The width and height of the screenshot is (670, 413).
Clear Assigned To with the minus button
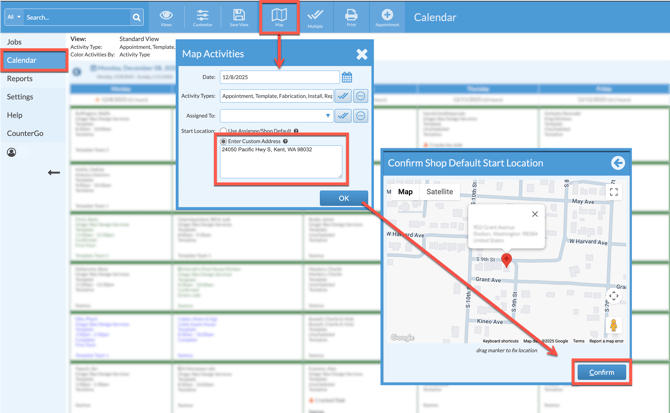(361, 116)
